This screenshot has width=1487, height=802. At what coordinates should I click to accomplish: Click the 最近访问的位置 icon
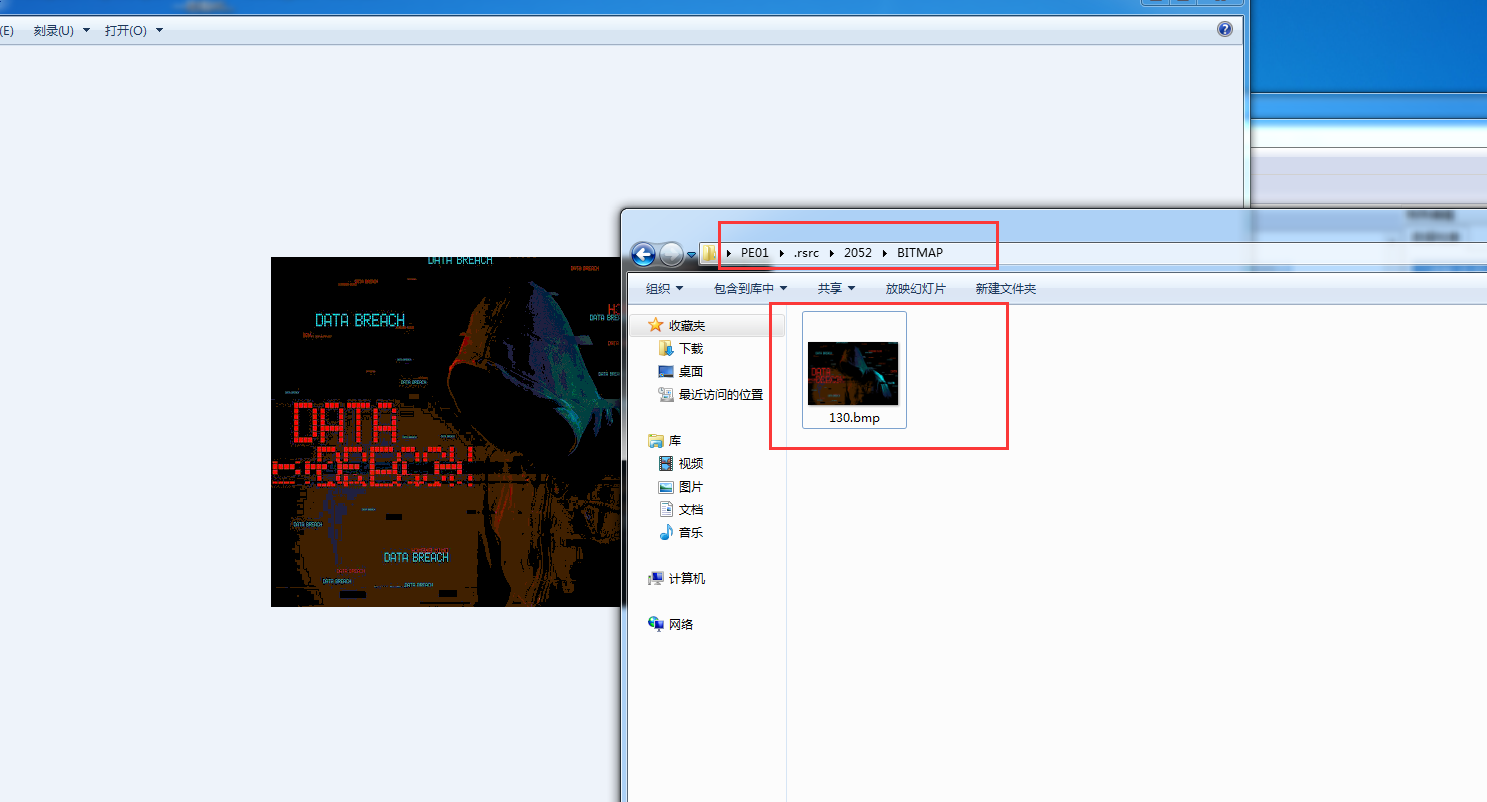(666, 394)
